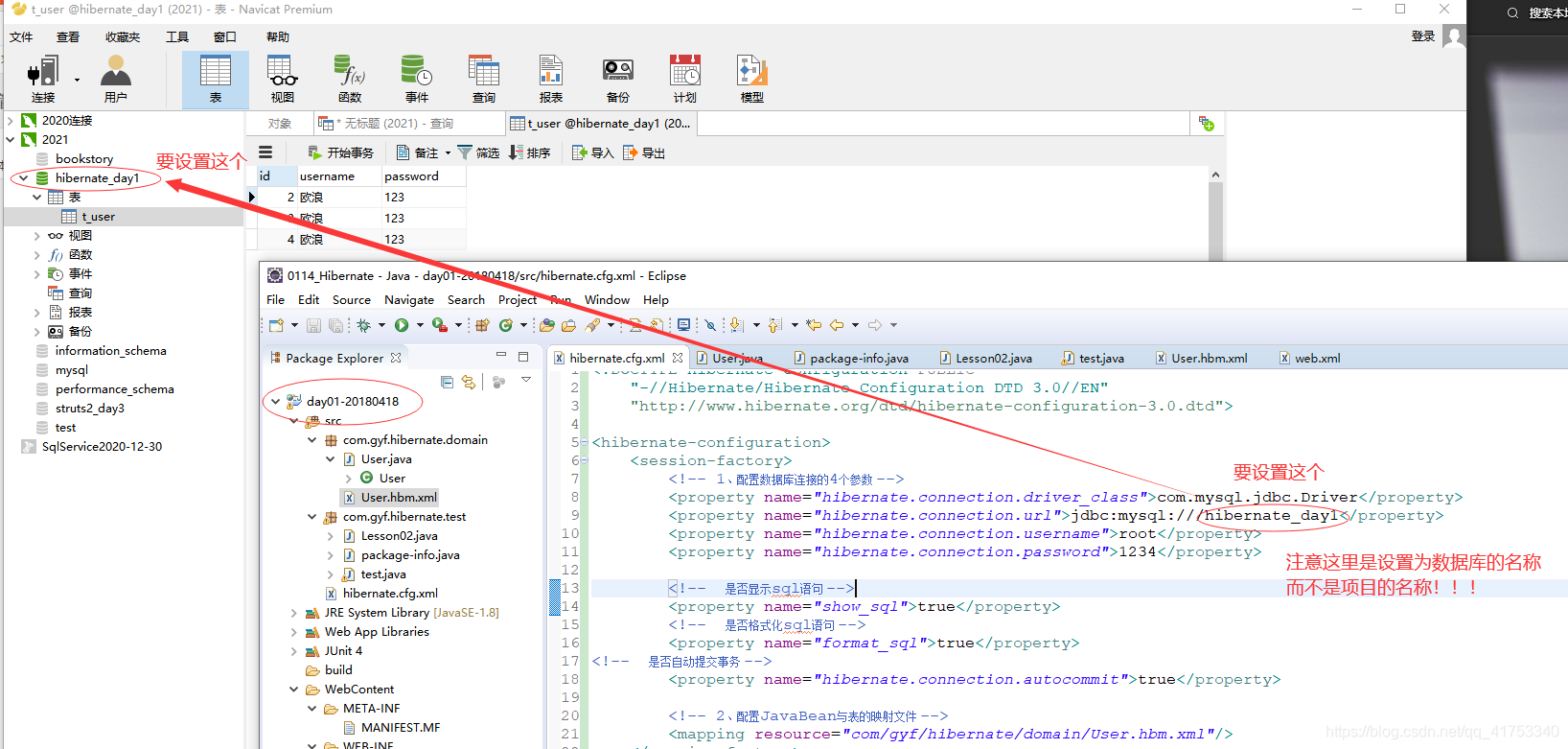Screen dimensions: 1568x749
Task: Click the green add-tab icon in Navicat
Action: pyautogui.click(x=1206, y=124)
